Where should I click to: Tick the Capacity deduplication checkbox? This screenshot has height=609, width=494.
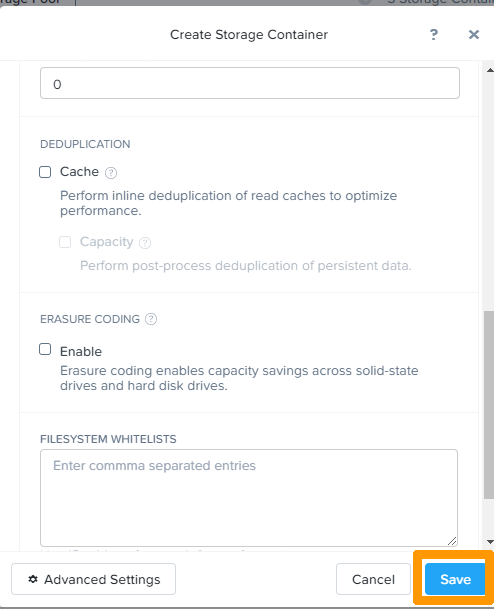click(65, 242)
